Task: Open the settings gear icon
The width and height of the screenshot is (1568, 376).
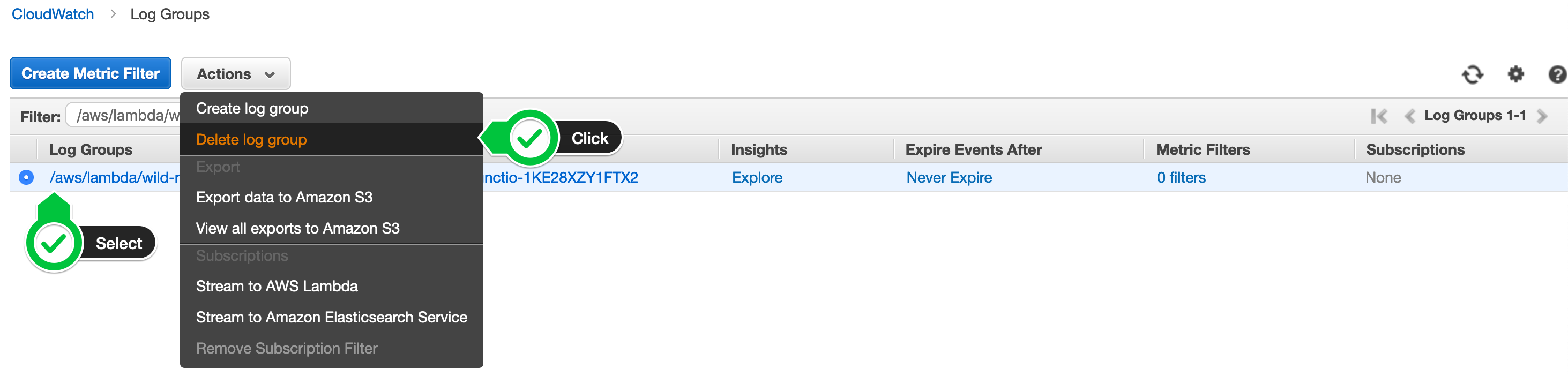Action: tap(1515, 74)
